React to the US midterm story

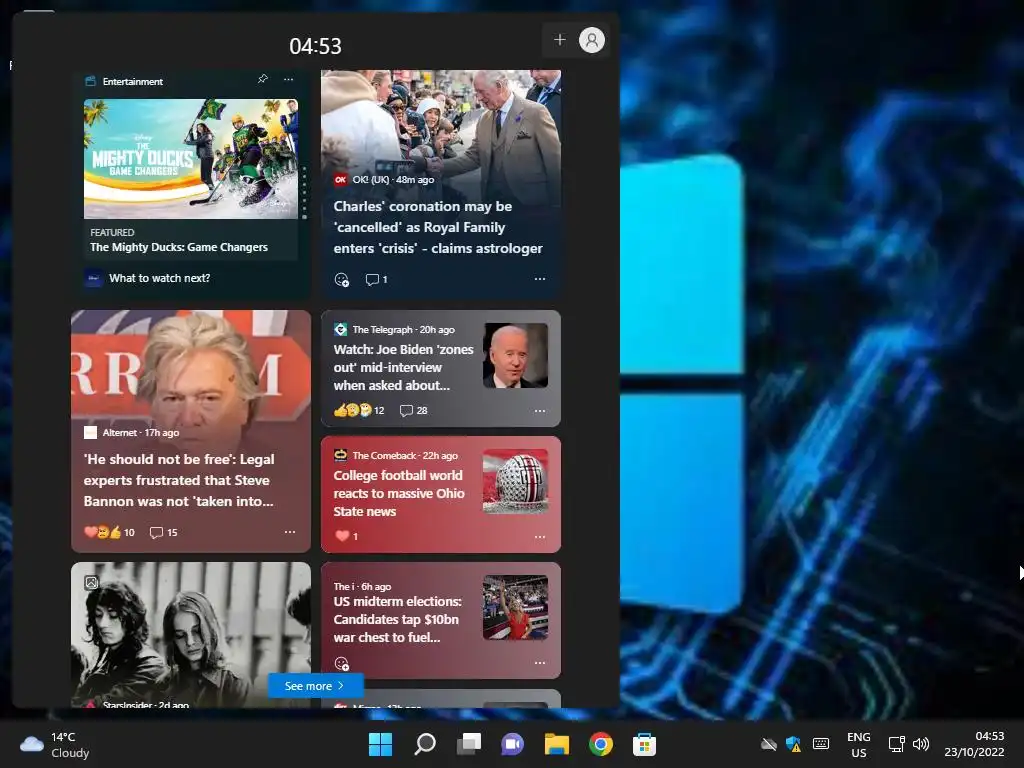(342, 664)
